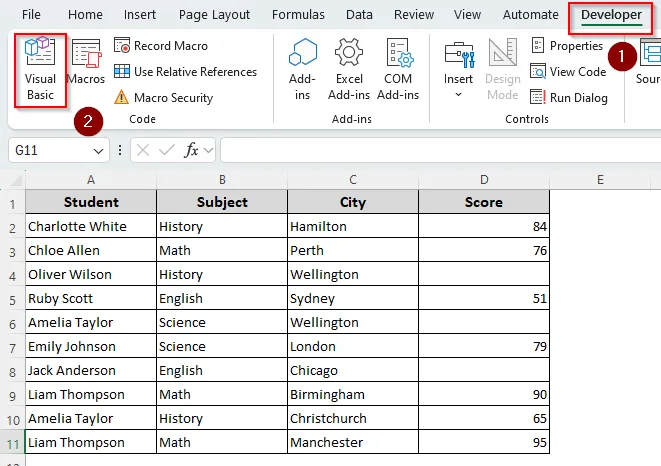Switch to the Review tab

[414, 15]
